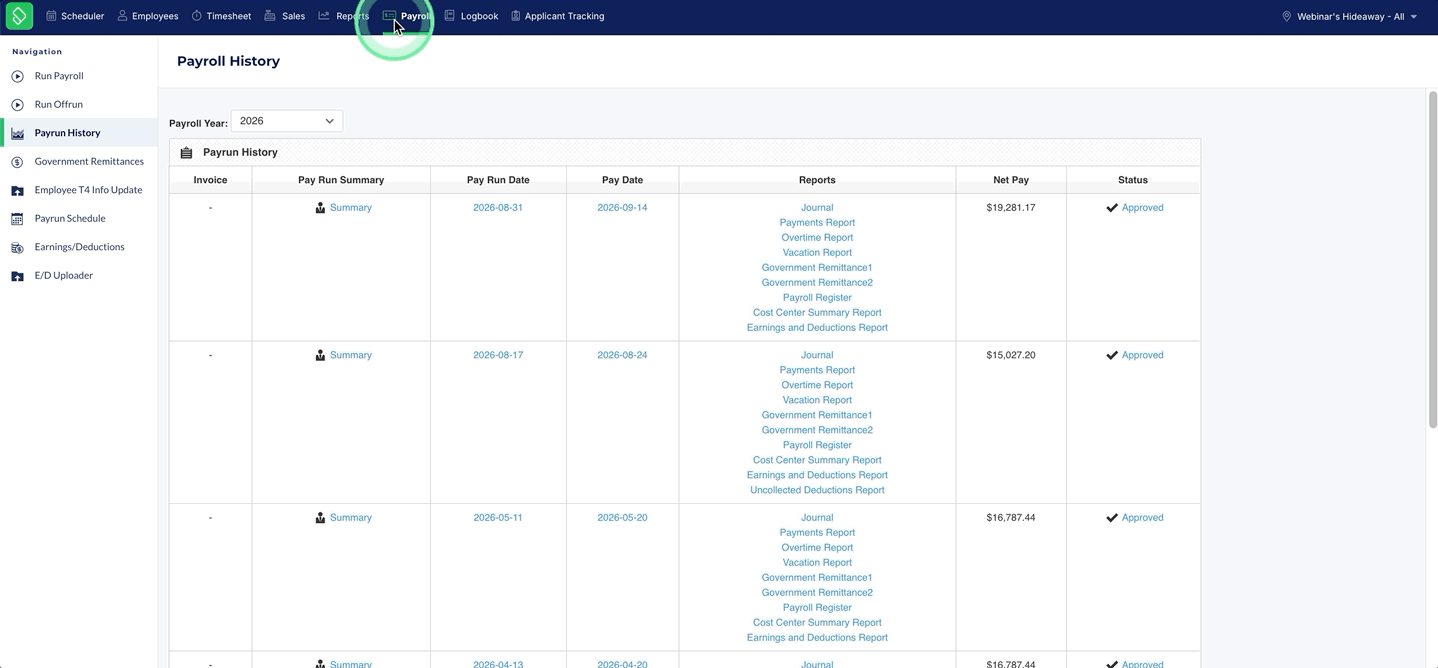This screenshot has height=668, width=1438.
Task: Click the Sales icon in top bar
Action: pyautogui.click(x=269, y=16)
